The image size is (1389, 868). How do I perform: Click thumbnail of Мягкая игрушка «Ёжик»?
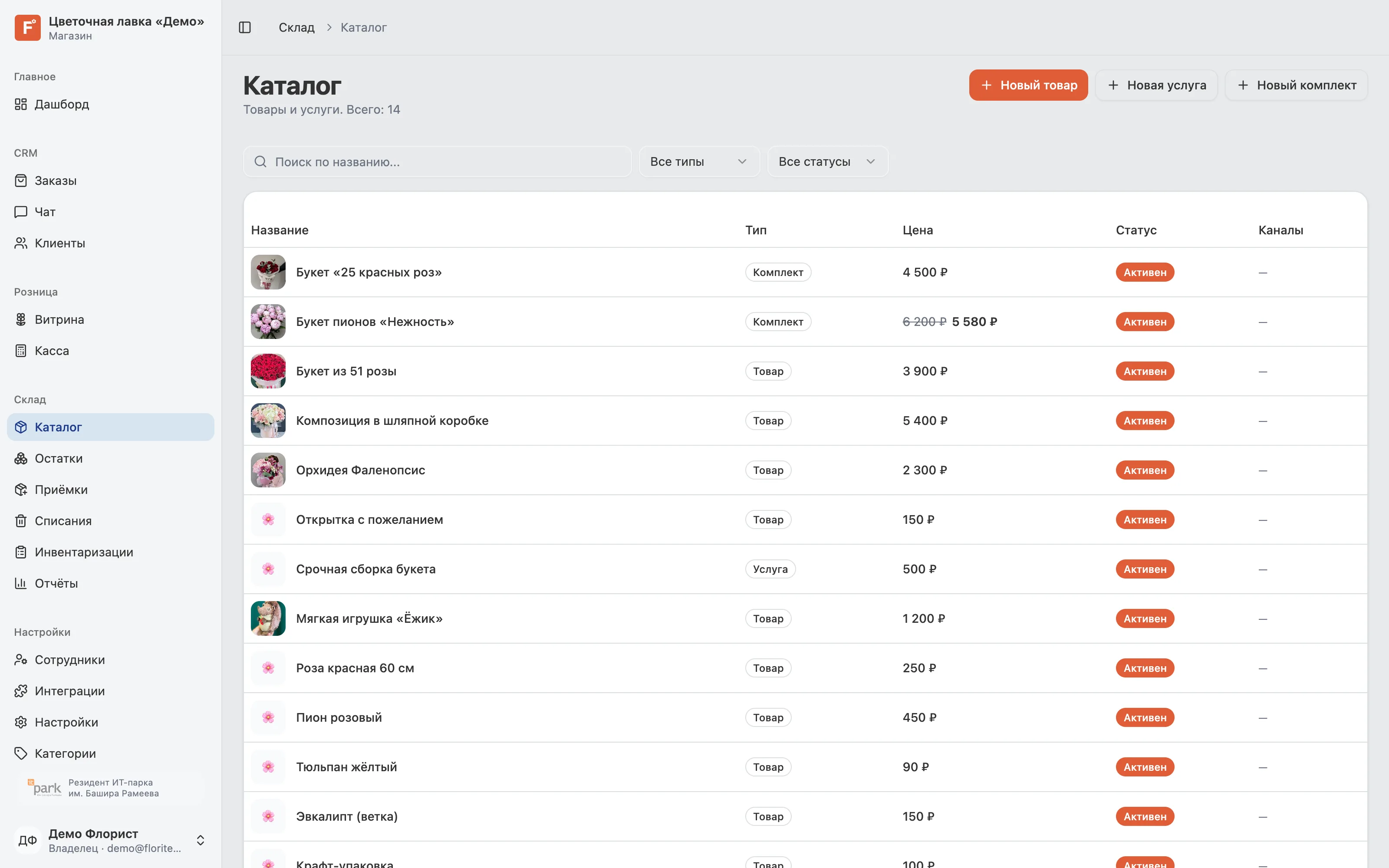point(268,618)
